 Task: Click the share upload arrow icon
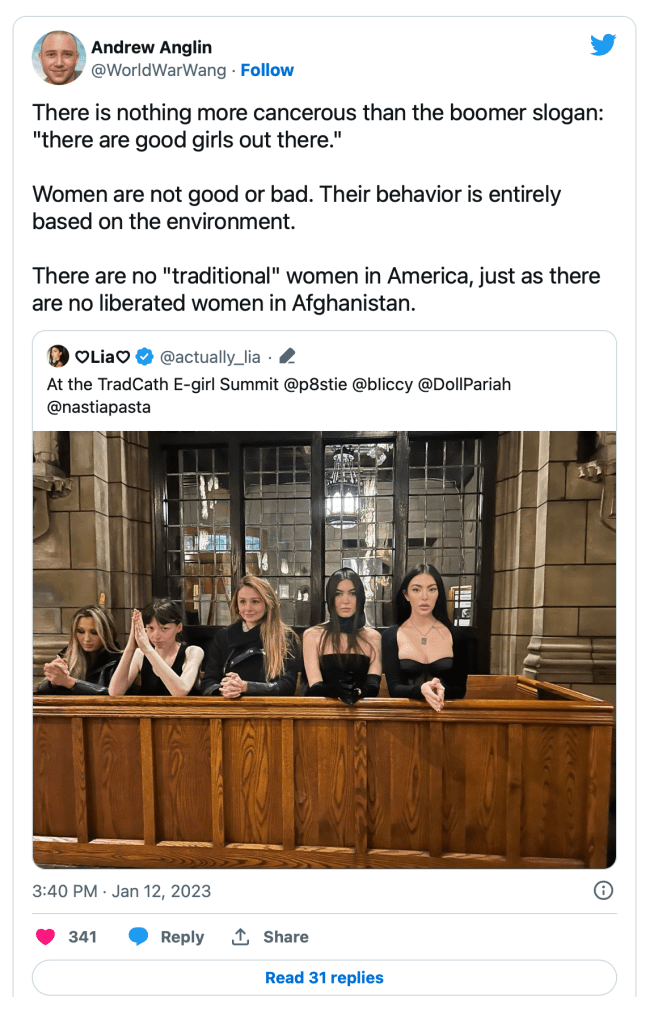[240, 937]
